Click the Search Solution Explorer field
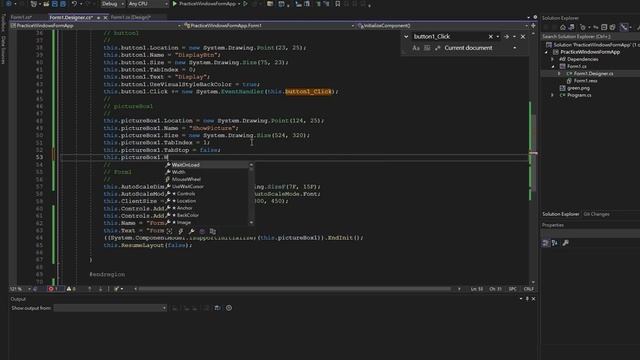The height and width of the screenshot is (360, 640). coord(590,36)
